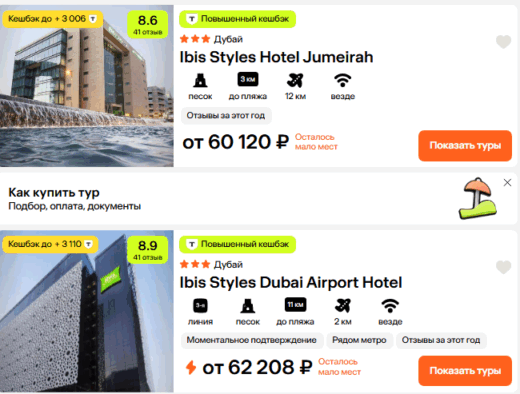Click Wi-Fi icon for Dubai Airport Hotel
The width and height of the screenshot is (520, 394).
tap(390, 305)
